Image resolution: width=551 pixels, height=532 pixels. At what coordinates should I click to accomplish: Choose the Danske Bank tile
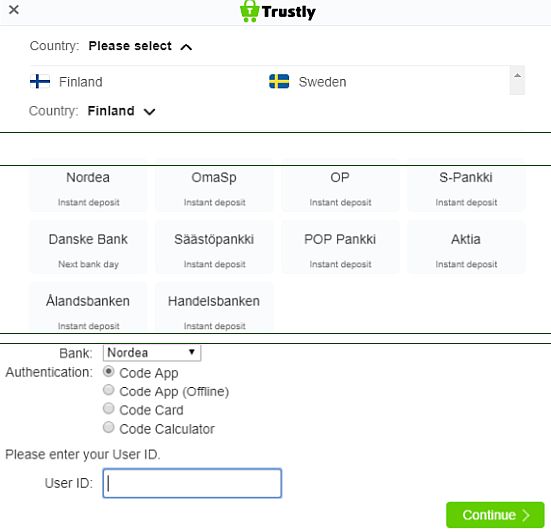(88, 247)
